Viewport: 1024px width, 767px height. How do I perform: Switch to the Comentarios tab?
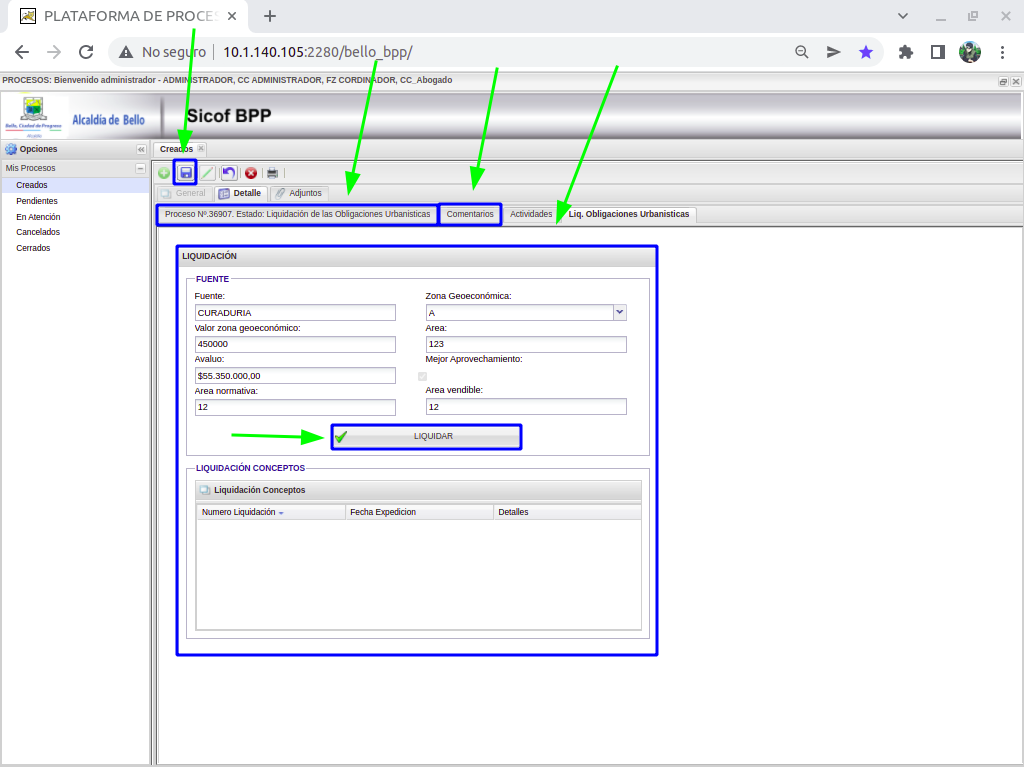(470, 214)
